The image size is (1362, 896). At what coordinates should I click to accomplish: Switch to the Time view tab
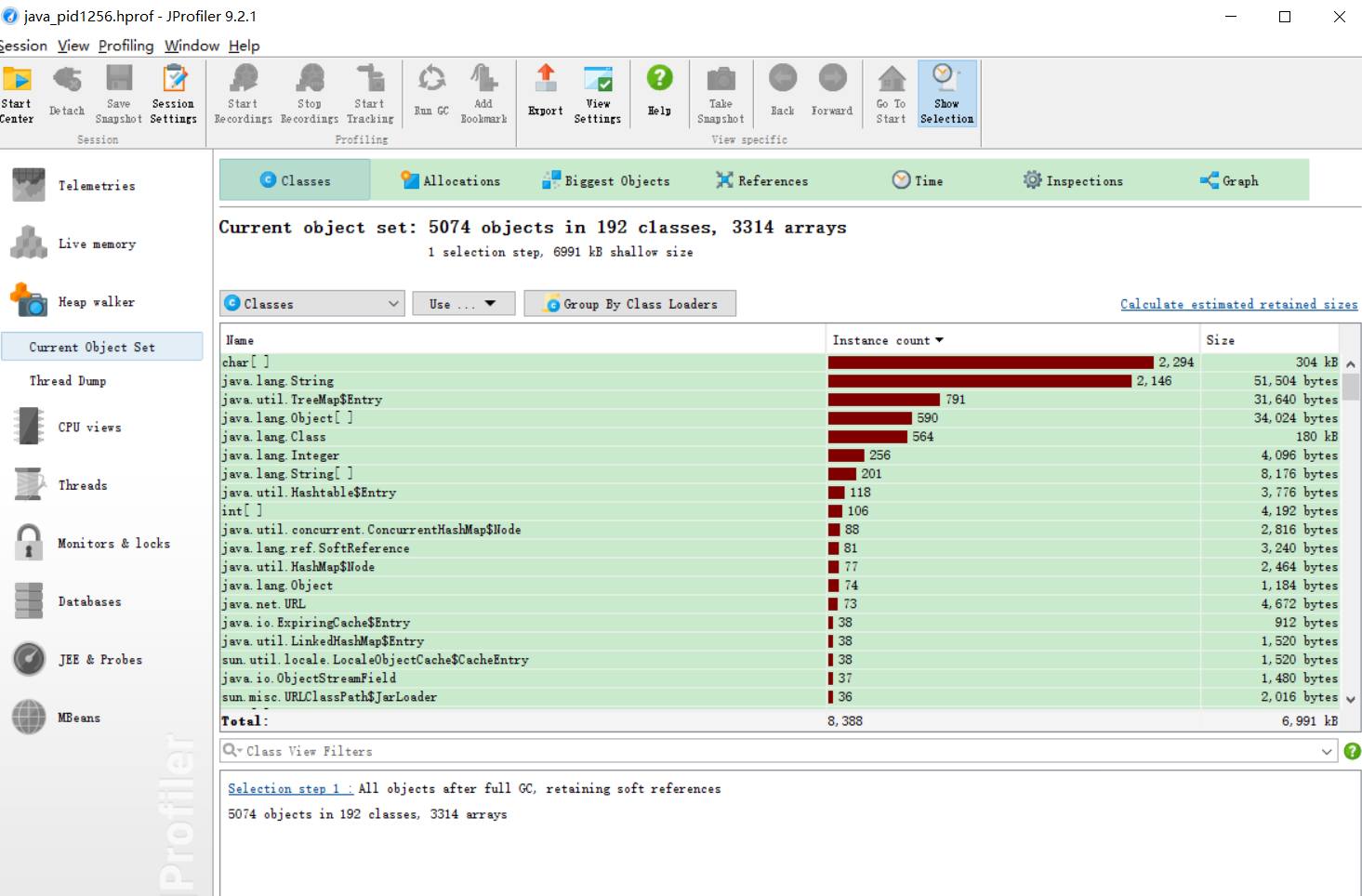click(918, 180)
